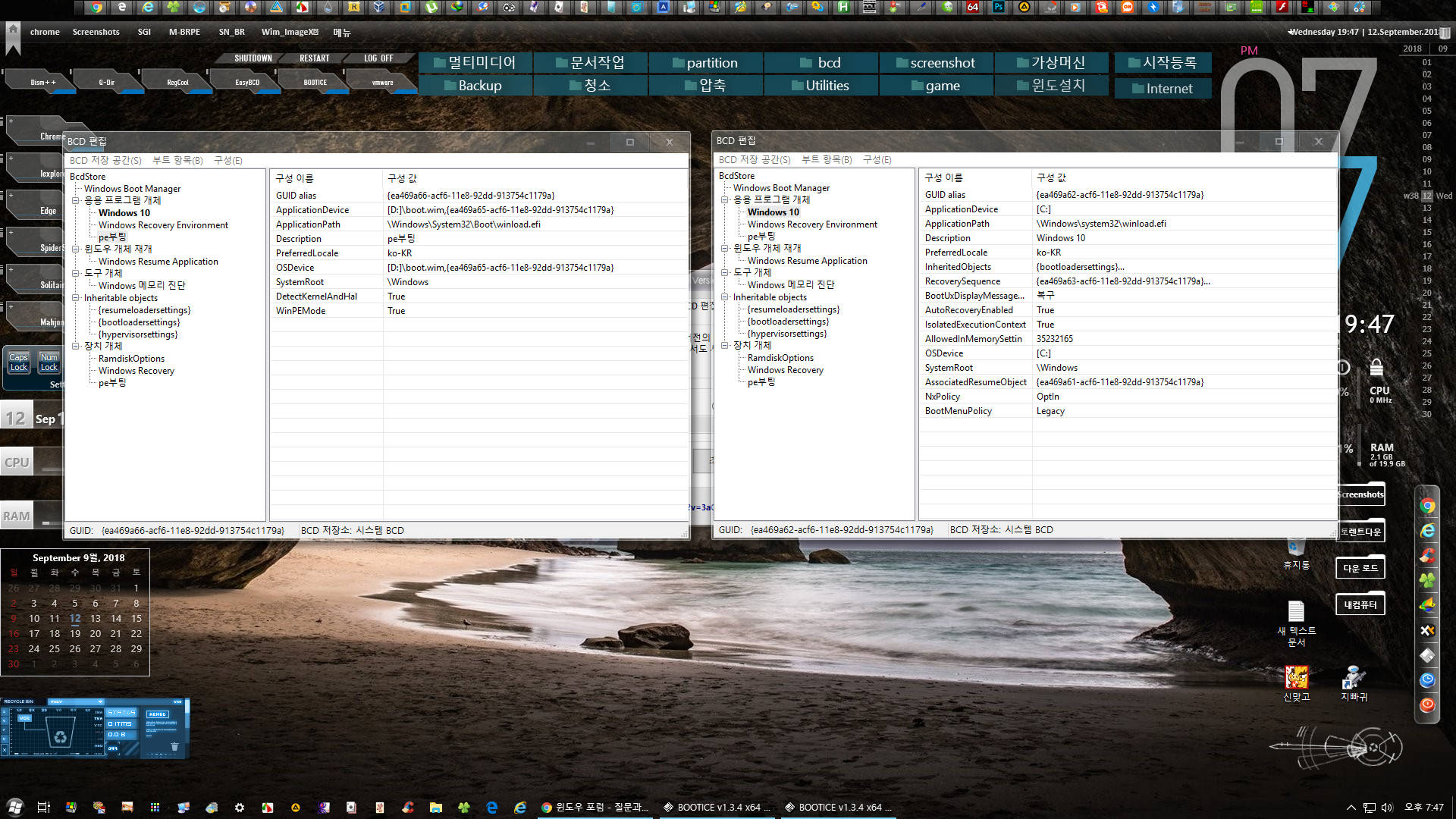Open uTorrent icon in top launcher bar
1456x819 pixels.
(431, 8)
